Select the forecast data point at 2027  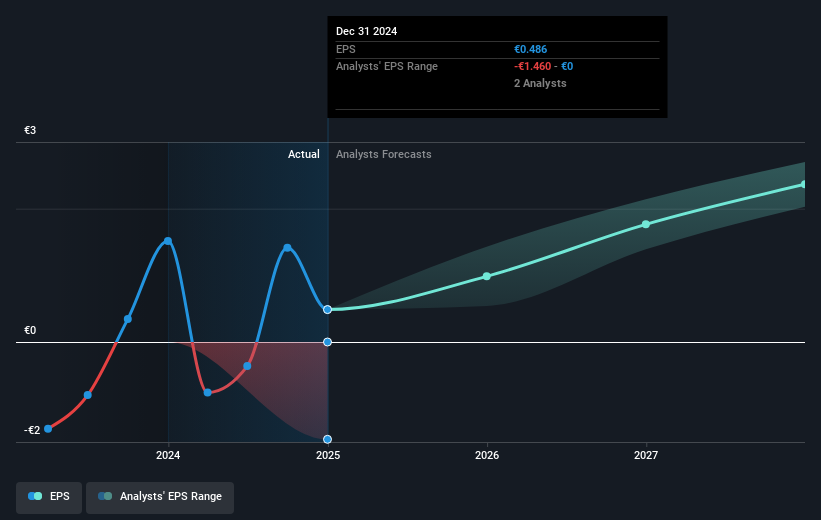[x=646, y=224]
